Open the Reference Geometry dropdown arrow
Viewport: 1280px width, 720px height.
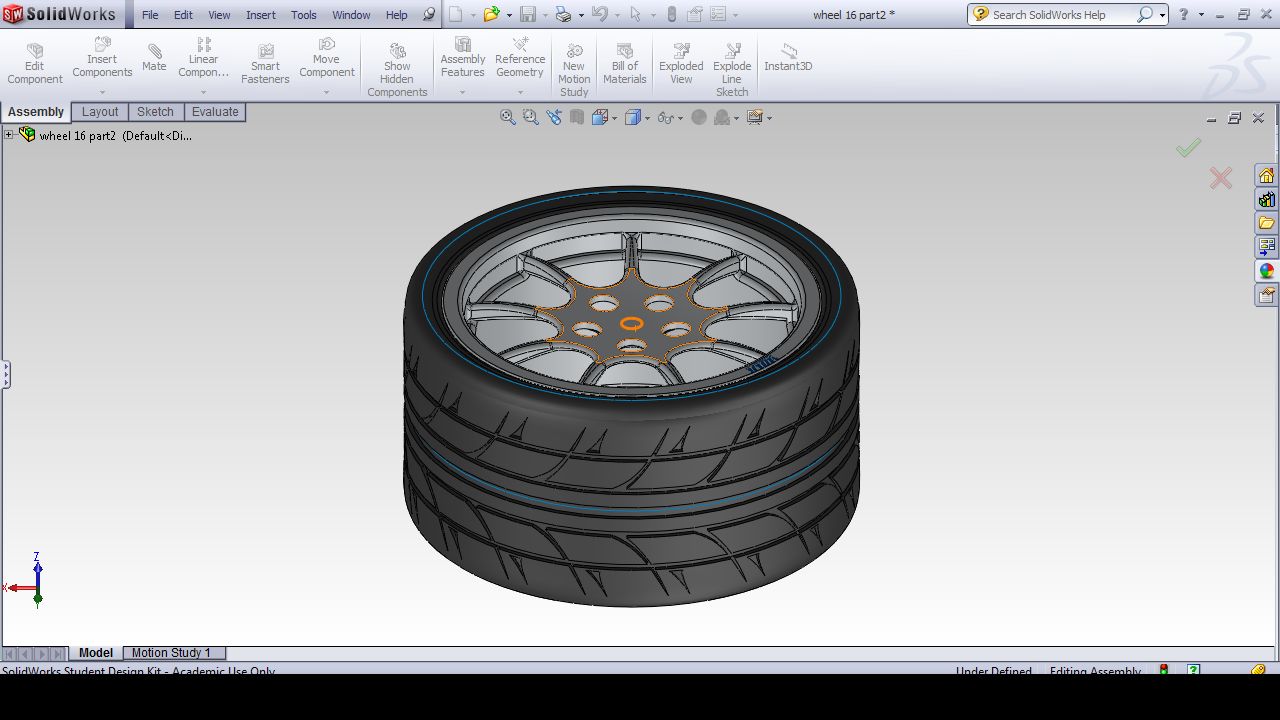(x=520, y=93)
